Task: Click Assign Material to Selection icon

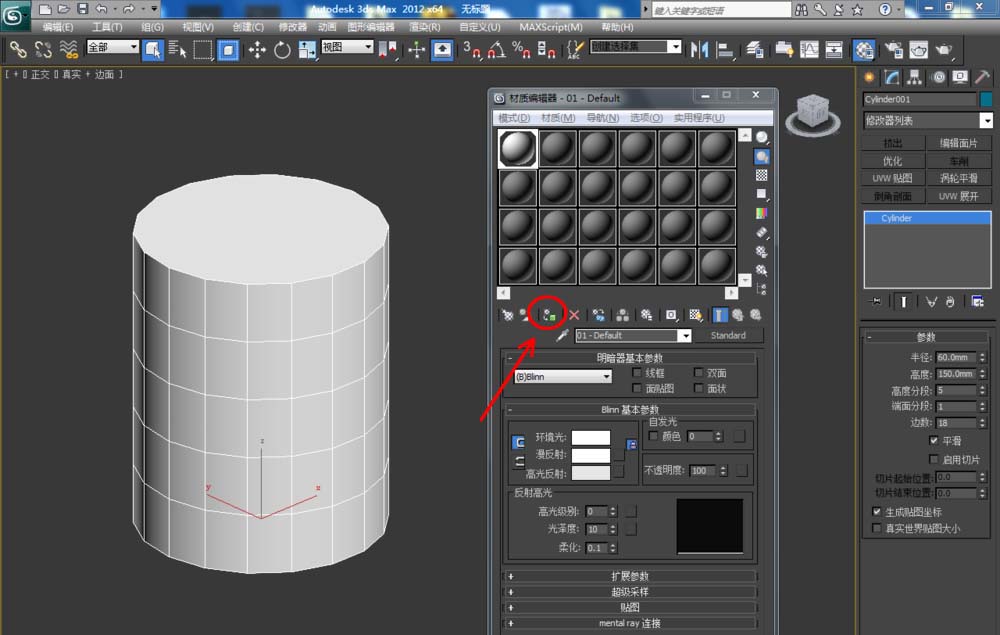Action: [x=549, y=315]
